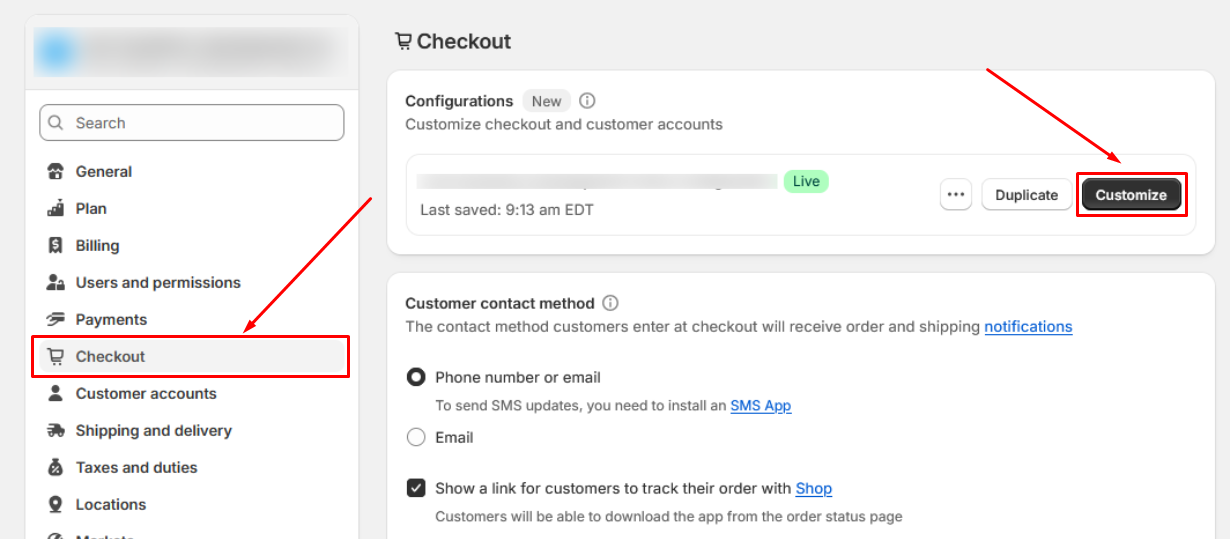Click the Shipping and delivery truck icon
Viewport: 1230px width, 539px height.
[x=56, y=430]
